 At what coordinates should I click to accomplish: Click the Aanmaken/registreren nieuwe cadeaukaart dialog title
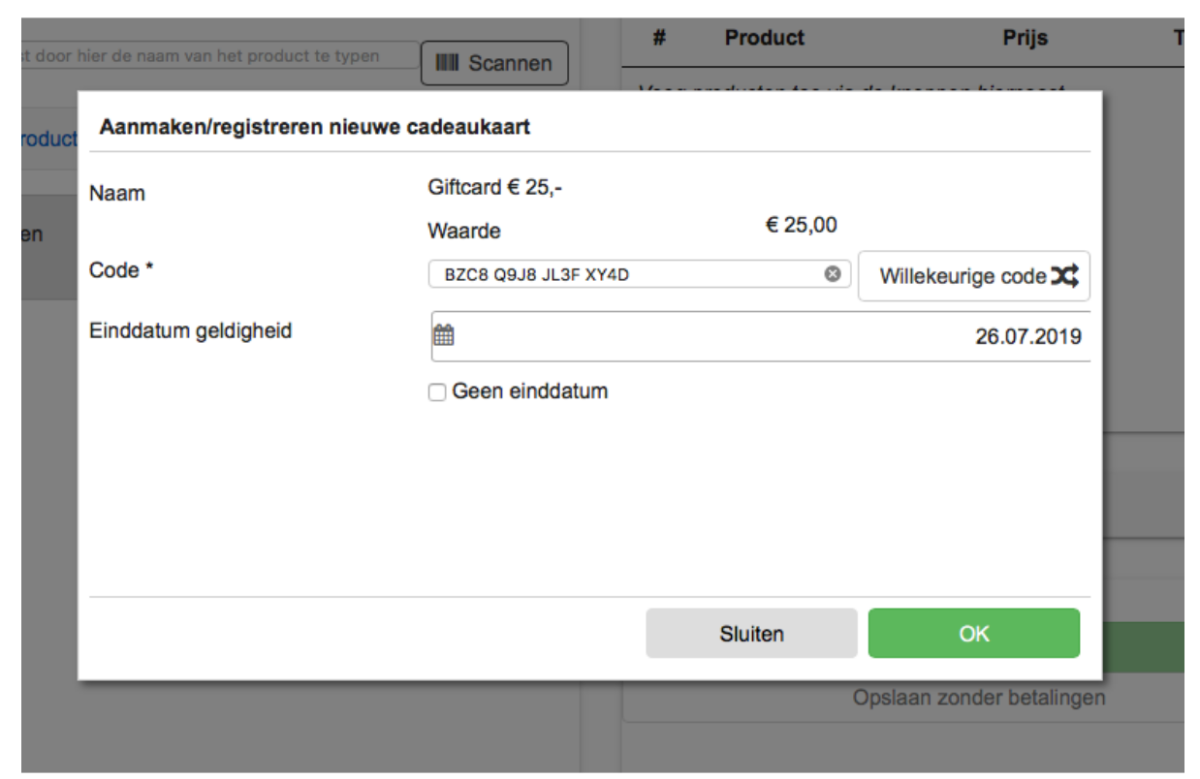pos(314,128)
